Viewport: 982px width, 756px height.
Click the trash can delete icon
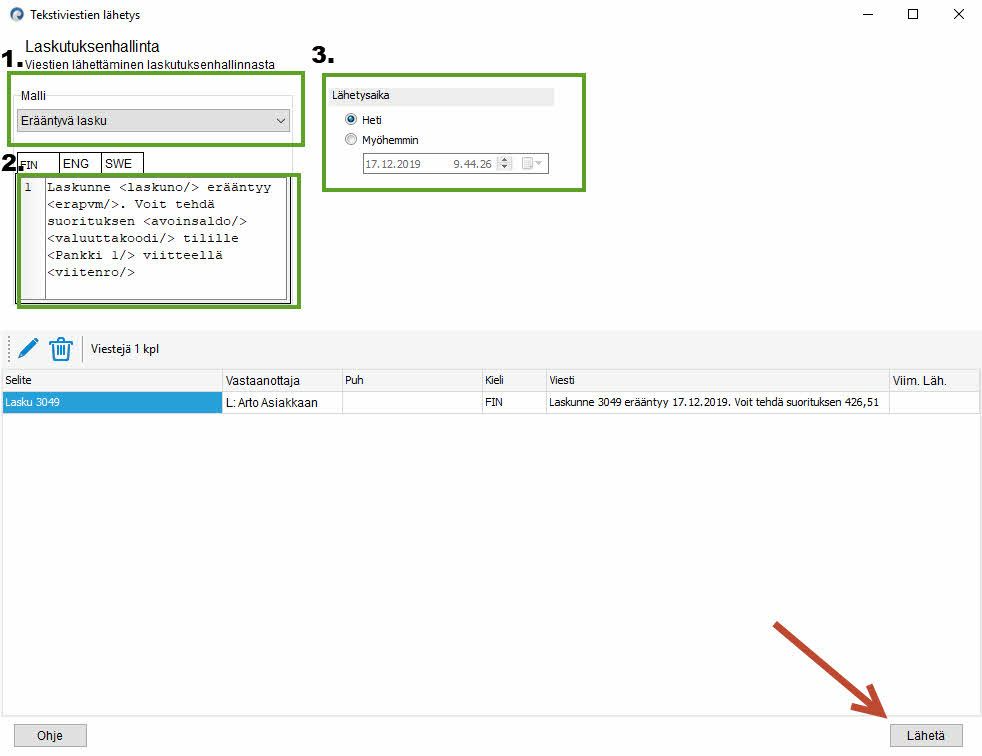pyautogui.click(x=61, y=349)
